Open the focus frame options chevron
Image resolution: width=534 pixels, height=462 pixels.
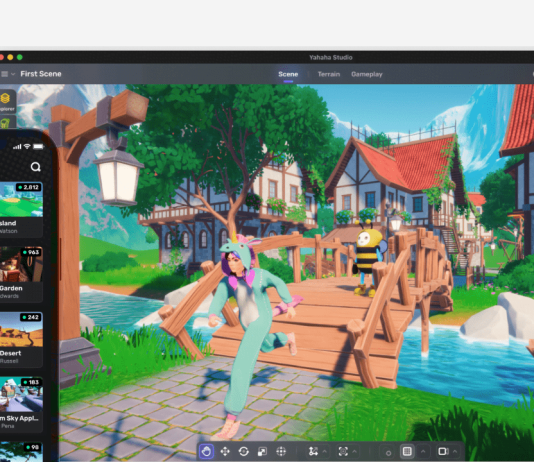[x=355, y=451]
